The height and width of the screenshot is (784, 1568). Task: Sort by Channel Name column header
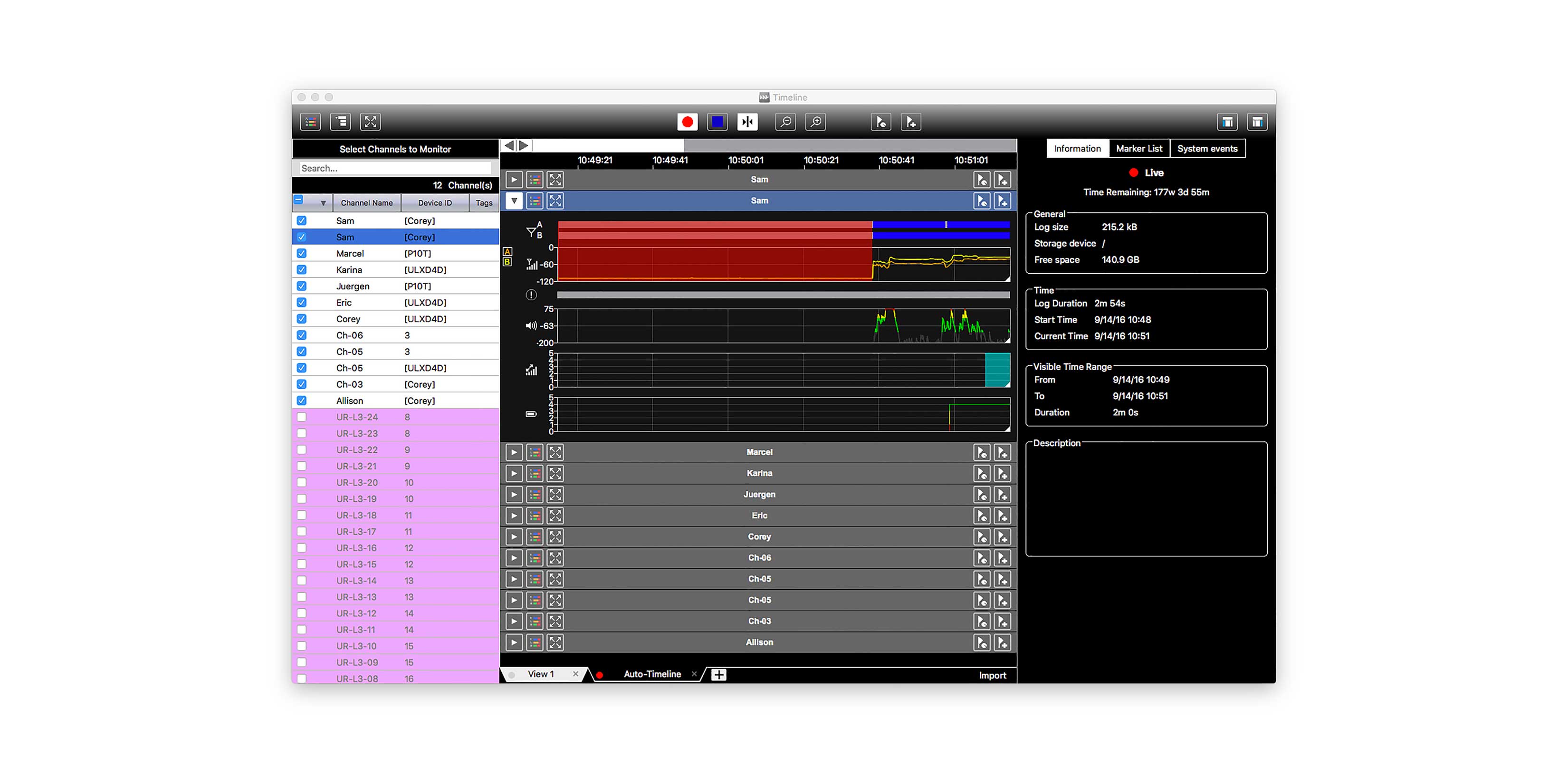coord(366,203)
